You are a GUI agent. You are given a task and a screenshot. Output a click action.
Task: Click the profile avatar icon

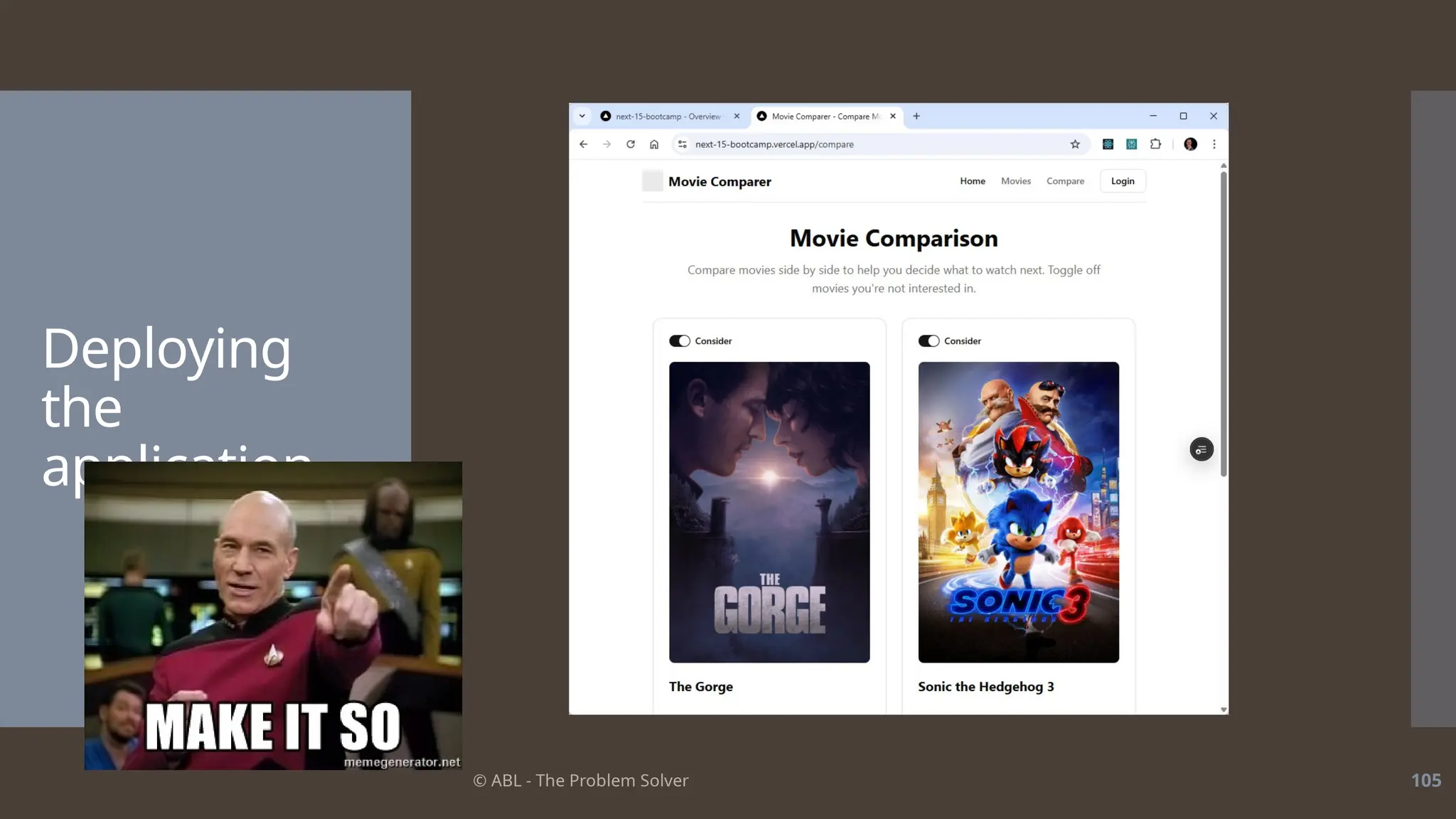[1190, 144]
